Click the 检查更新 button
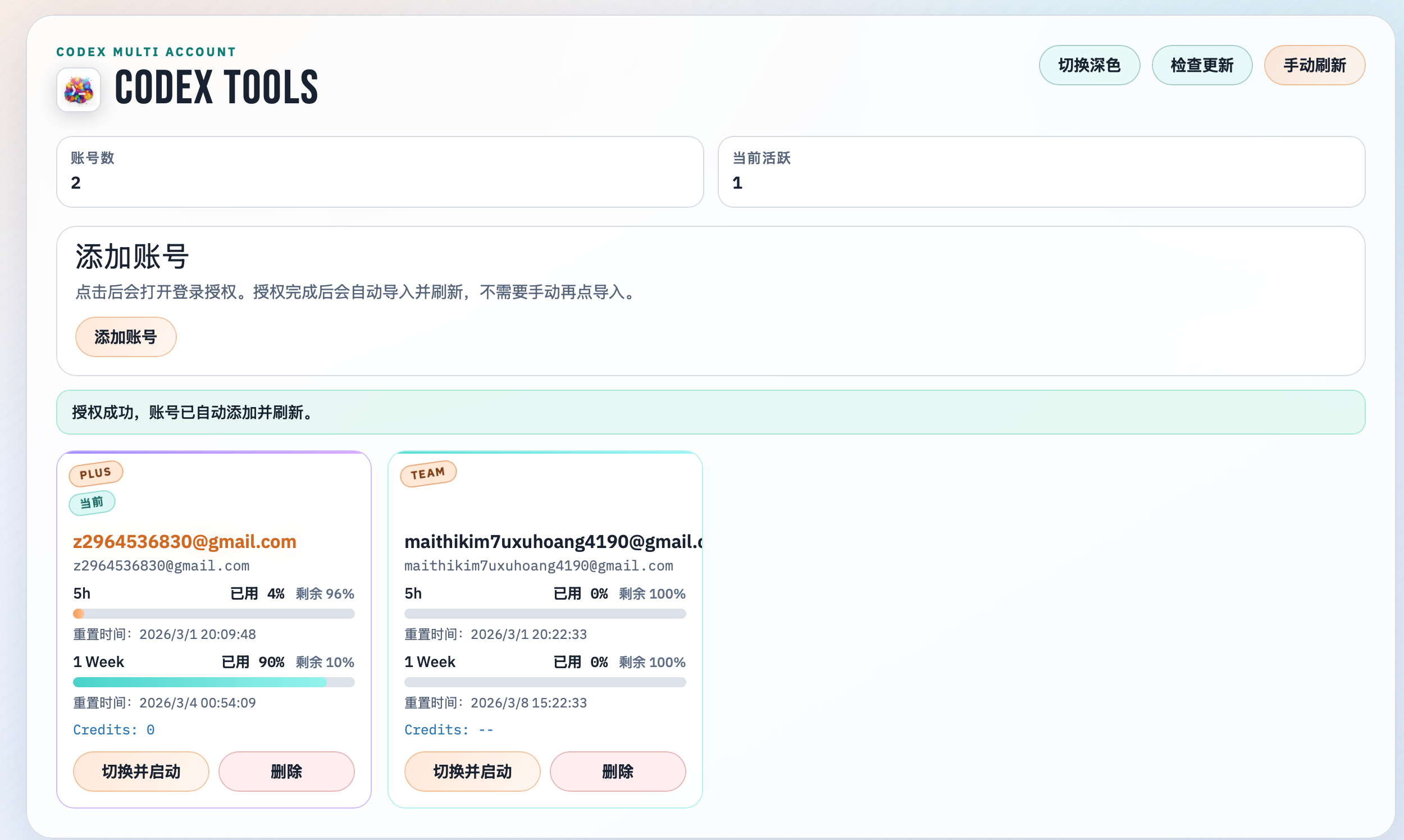 click(x=1202, y=65)
